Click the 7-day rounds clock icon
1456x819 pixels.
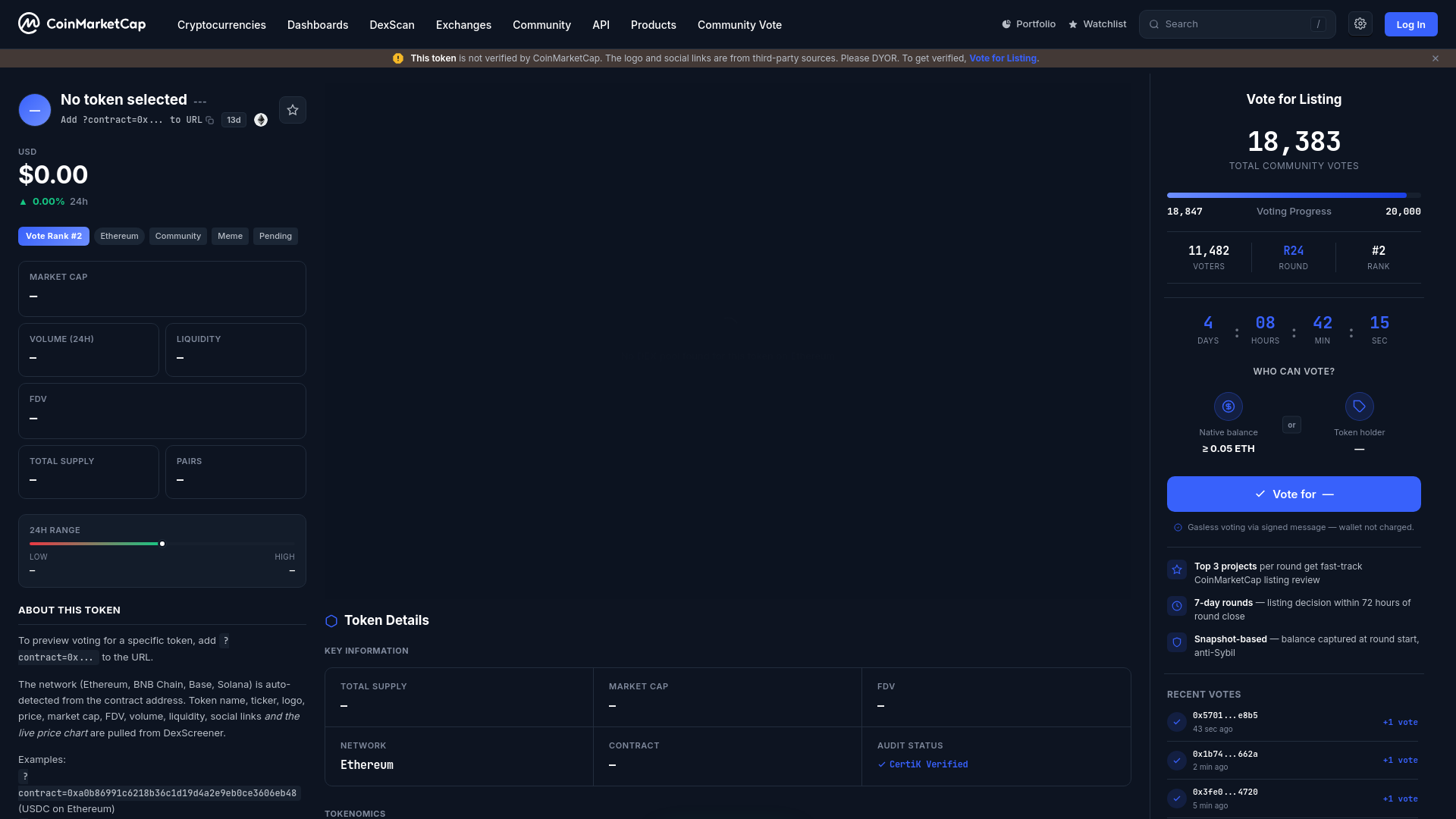[1177, 606]
